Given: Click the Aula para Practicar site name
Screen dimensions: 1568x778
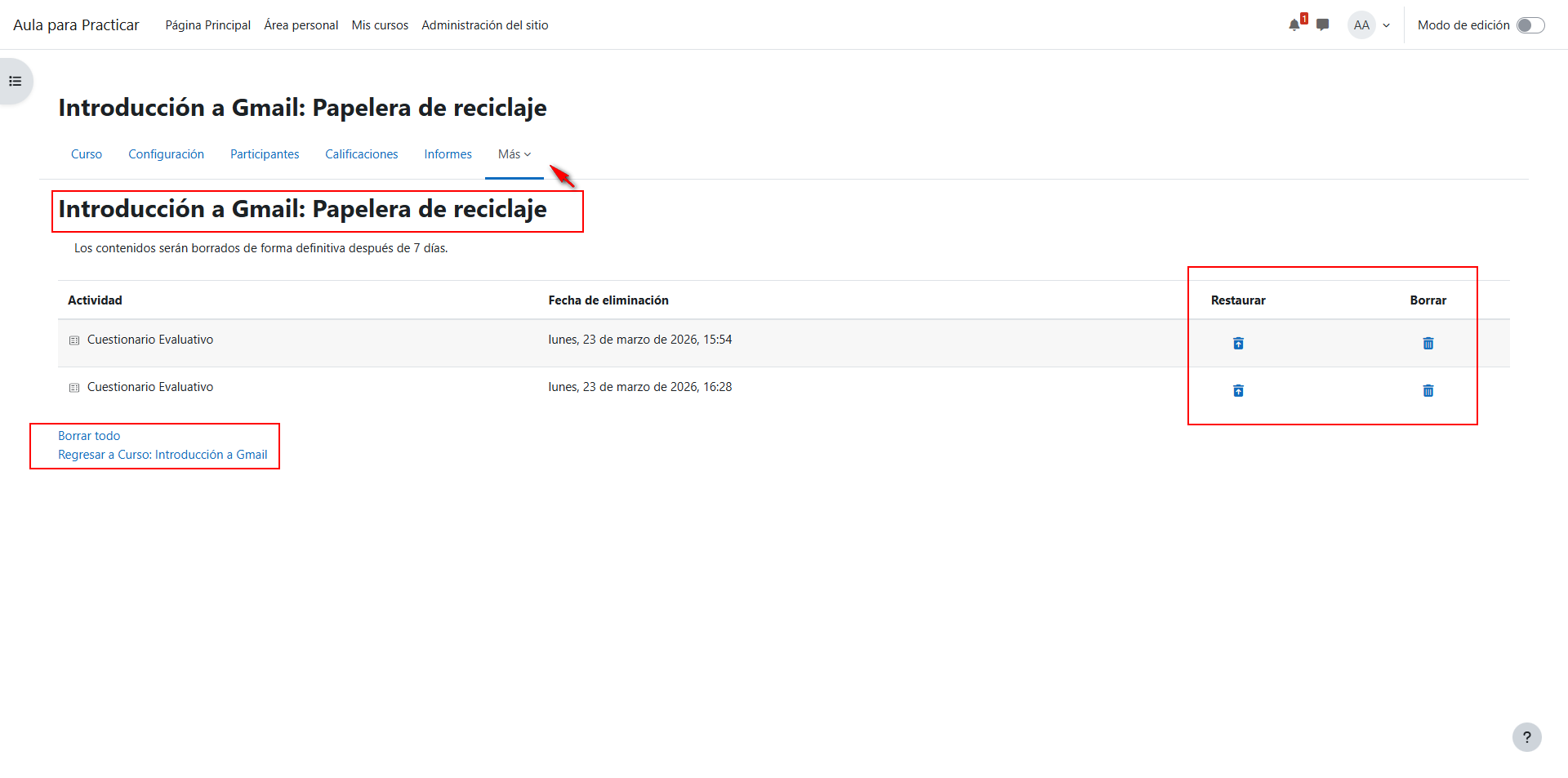Looking at the screenshot, I should [76, 25].
